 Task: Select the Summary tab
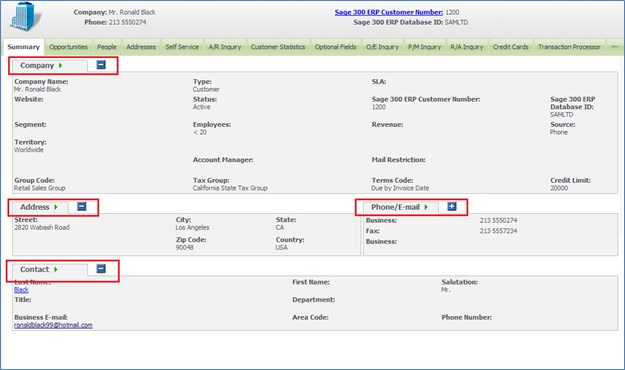[24, 47]
